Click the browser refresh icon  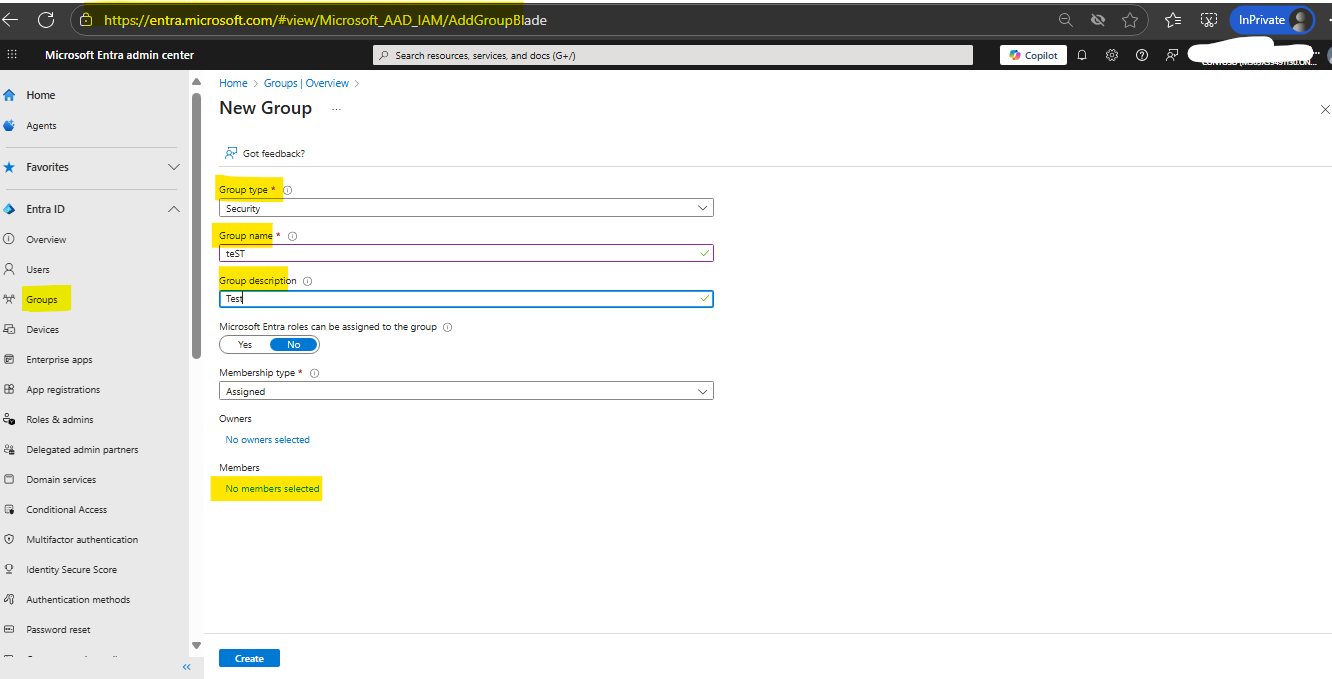click(x=45, y=20)
